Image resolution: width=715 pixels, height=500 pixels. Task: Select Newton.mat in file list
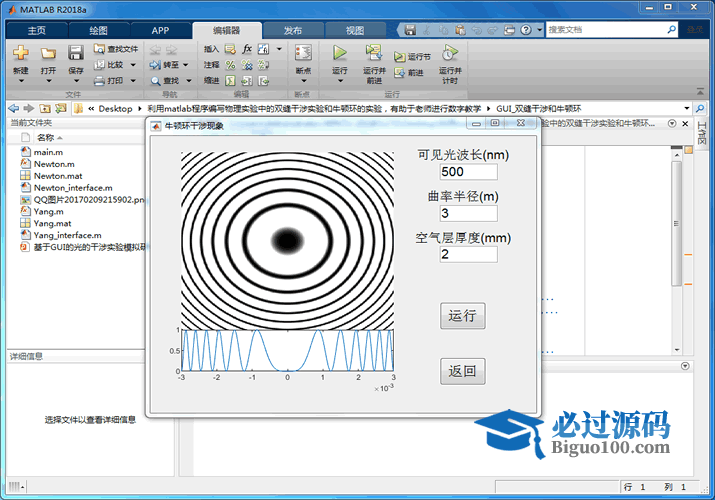click(x=58, y=176)
